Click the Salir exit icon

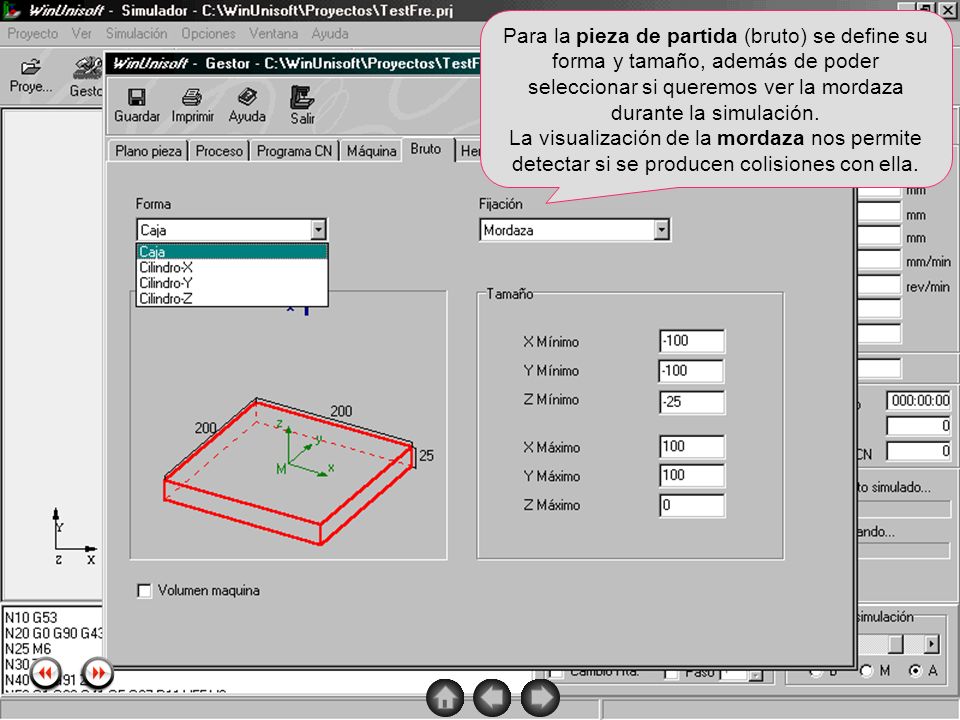(x=302, y=97)
